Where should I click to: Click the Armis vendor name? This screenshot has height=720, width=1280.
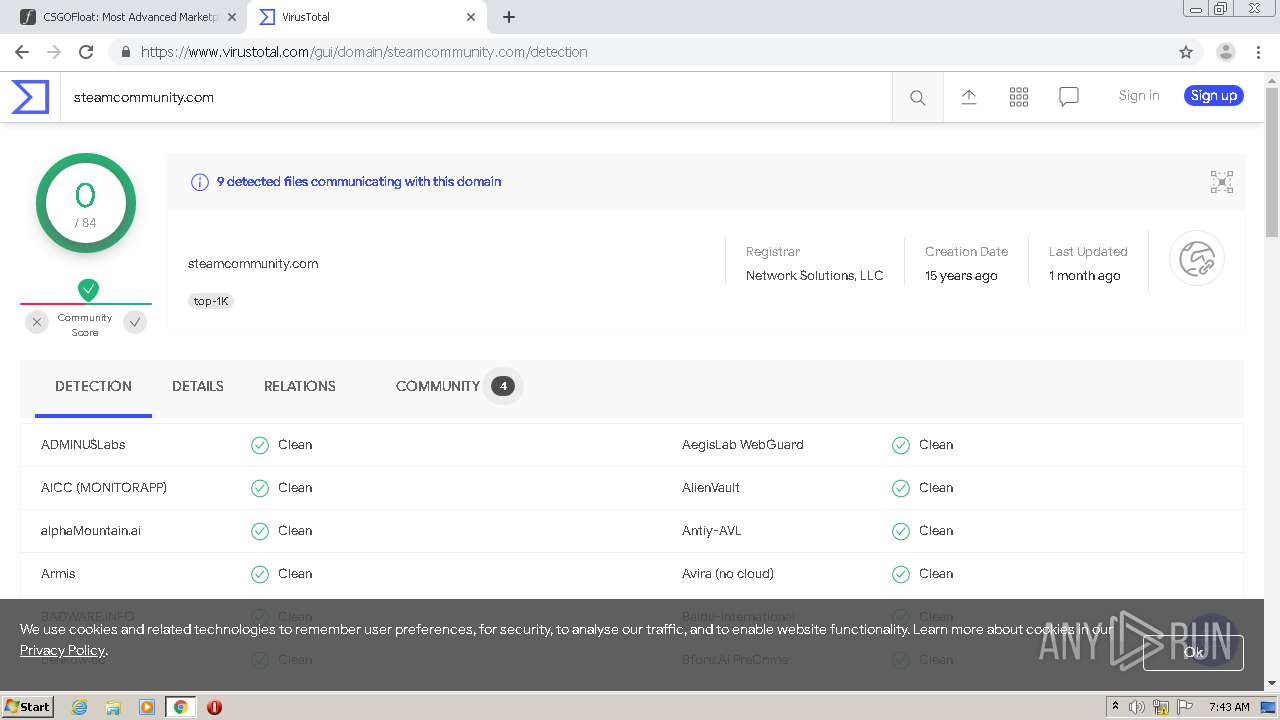[x=58, y=574]
